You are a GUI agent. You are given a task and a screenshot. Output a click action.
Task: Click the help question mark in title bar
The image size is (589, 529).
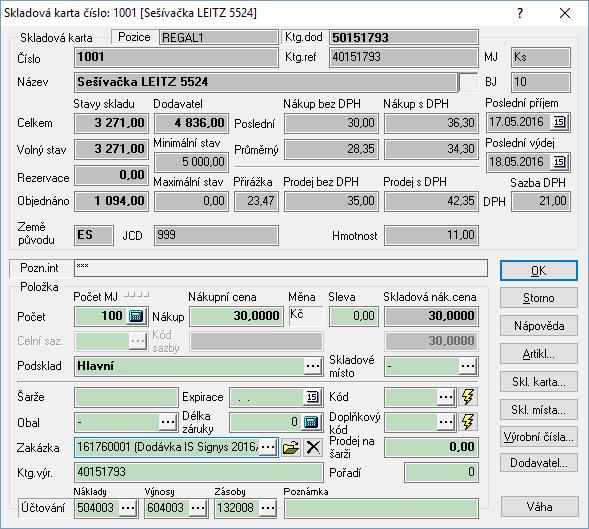tap(520, 14)
